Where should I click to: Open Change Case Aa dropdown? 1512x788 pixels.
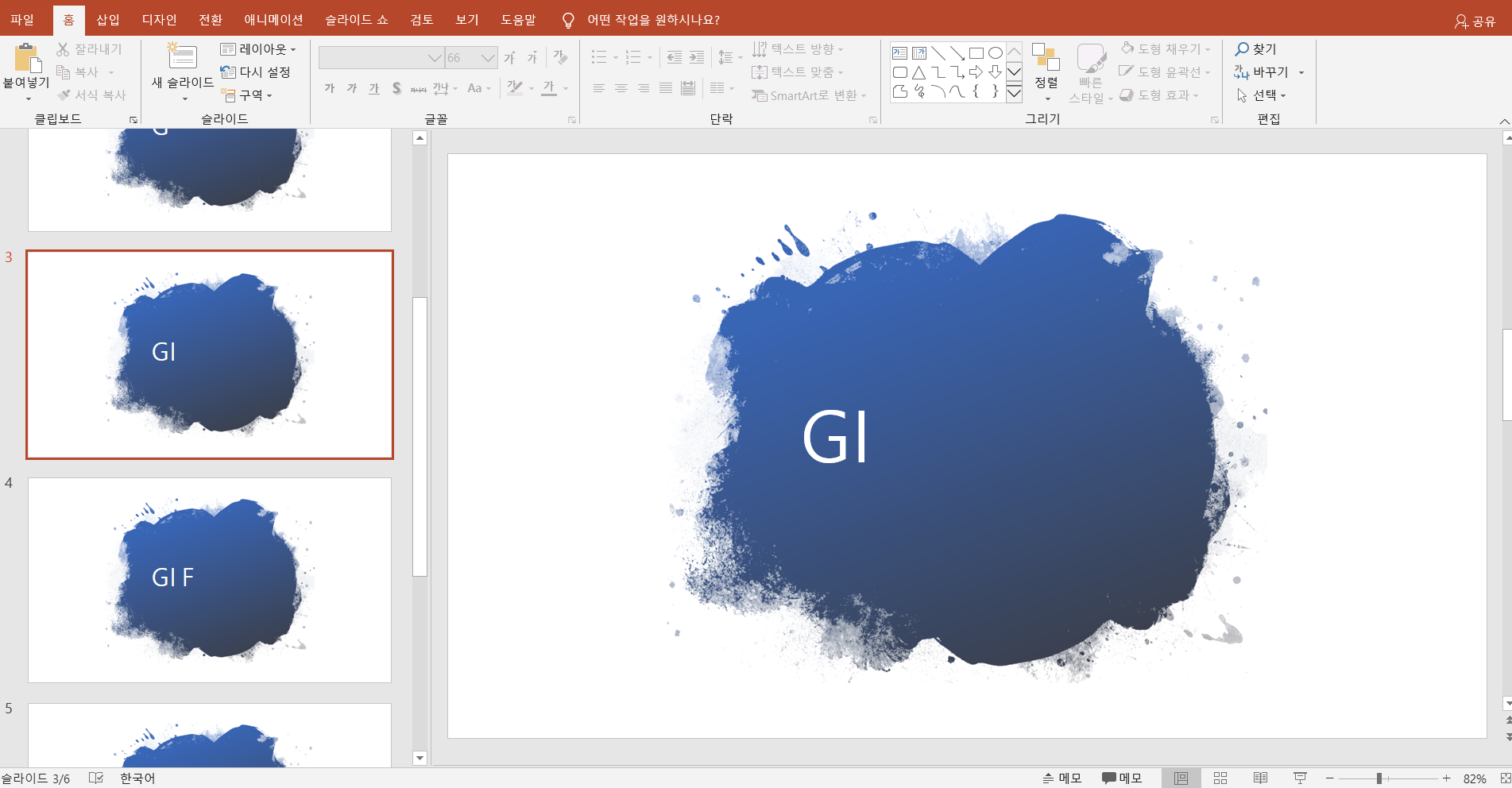479,88
